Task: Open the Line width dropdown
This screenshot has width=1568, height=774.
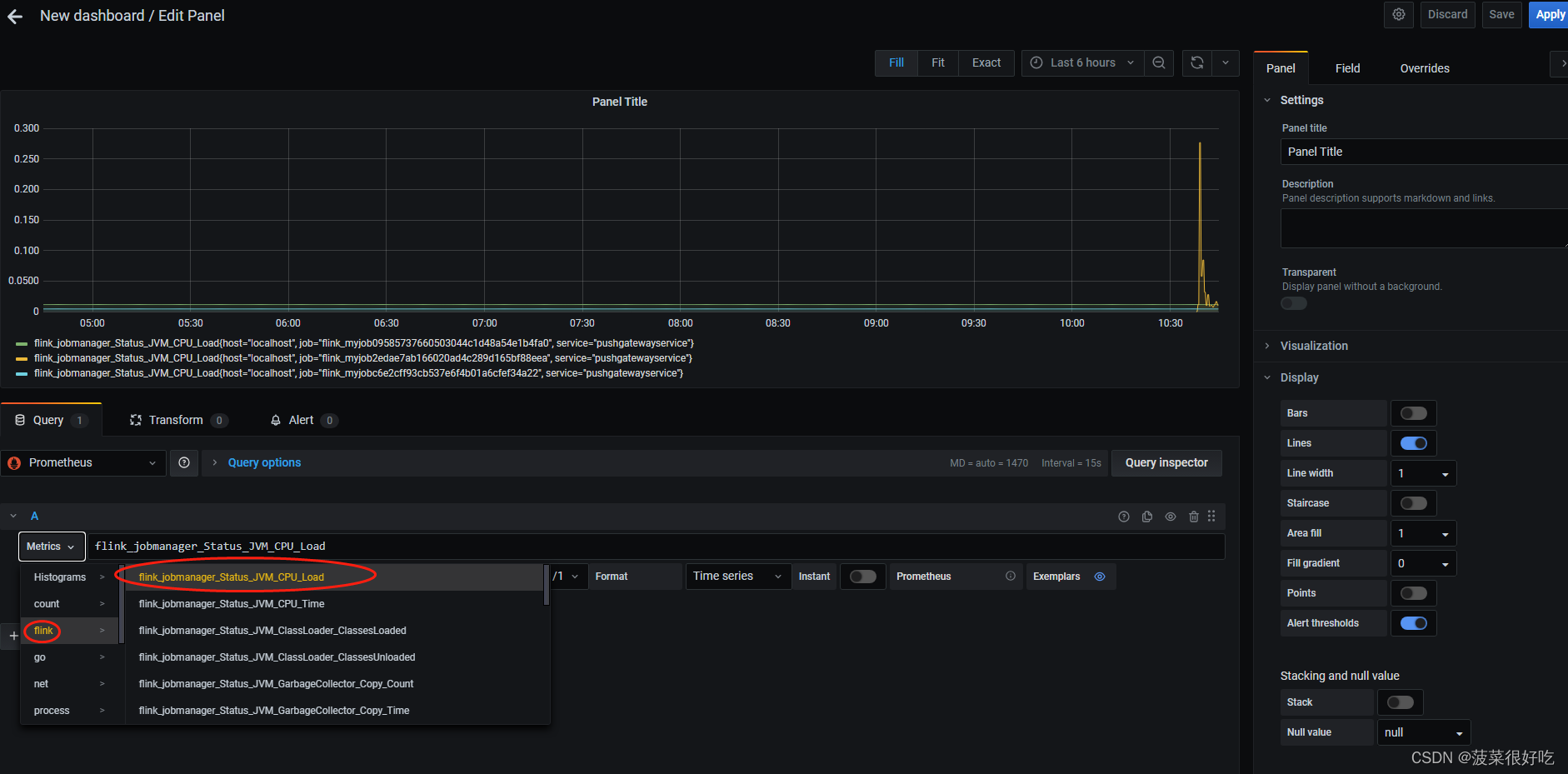Action: (1423, 473)
